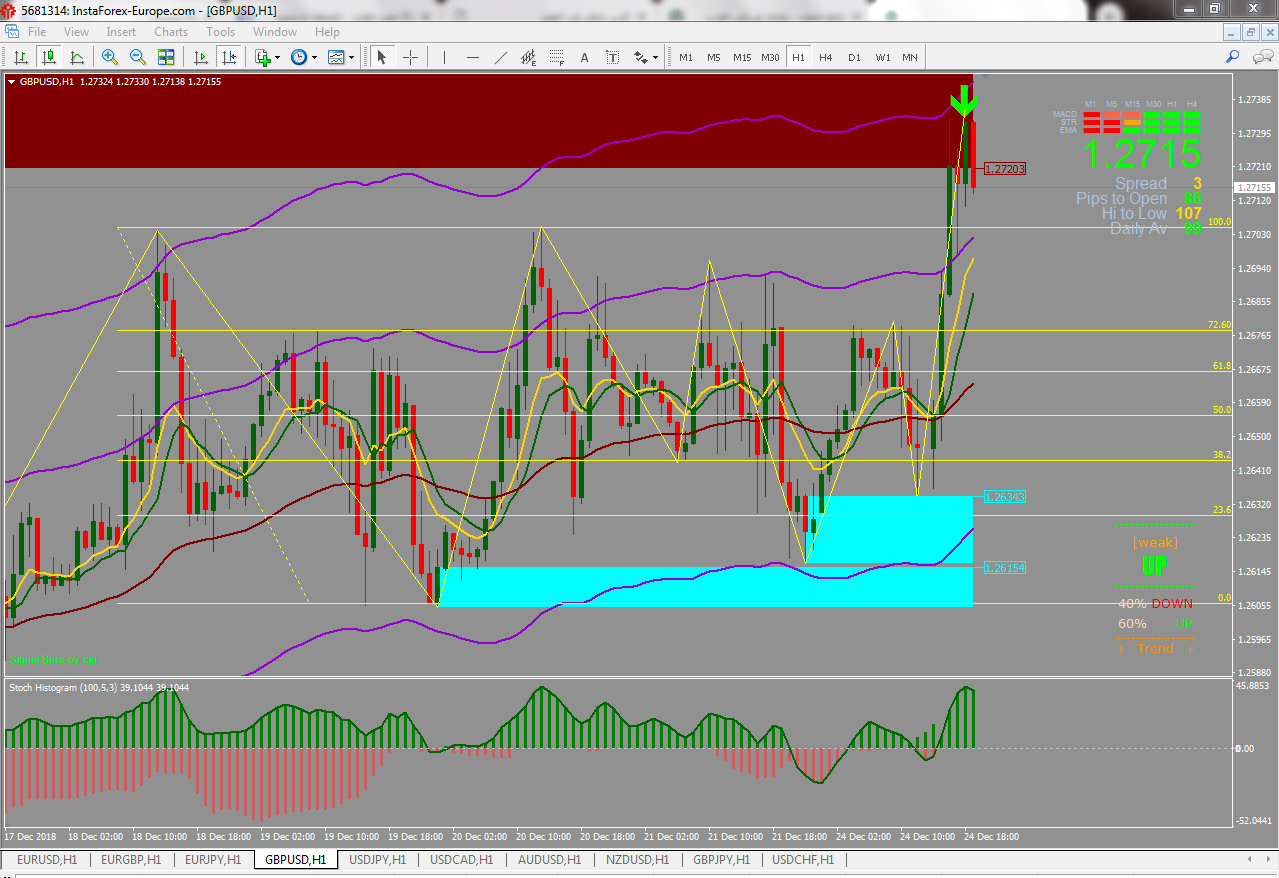Viewport: 1279px width, 878px height.
Task: Change timeframe to D1
Action: coord(854,58)
